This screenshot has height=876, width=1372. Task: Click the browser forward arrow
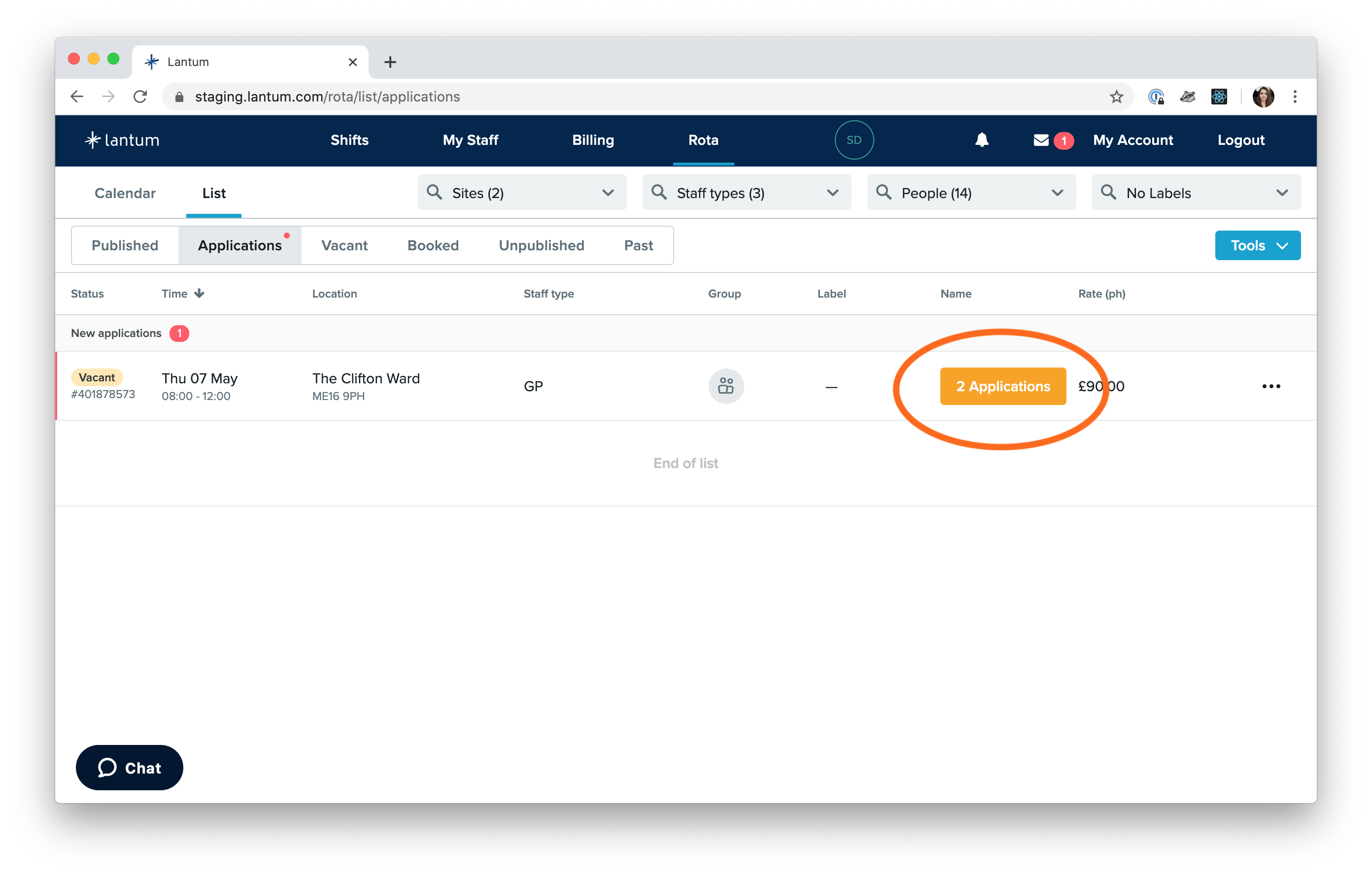coord(108,96)
